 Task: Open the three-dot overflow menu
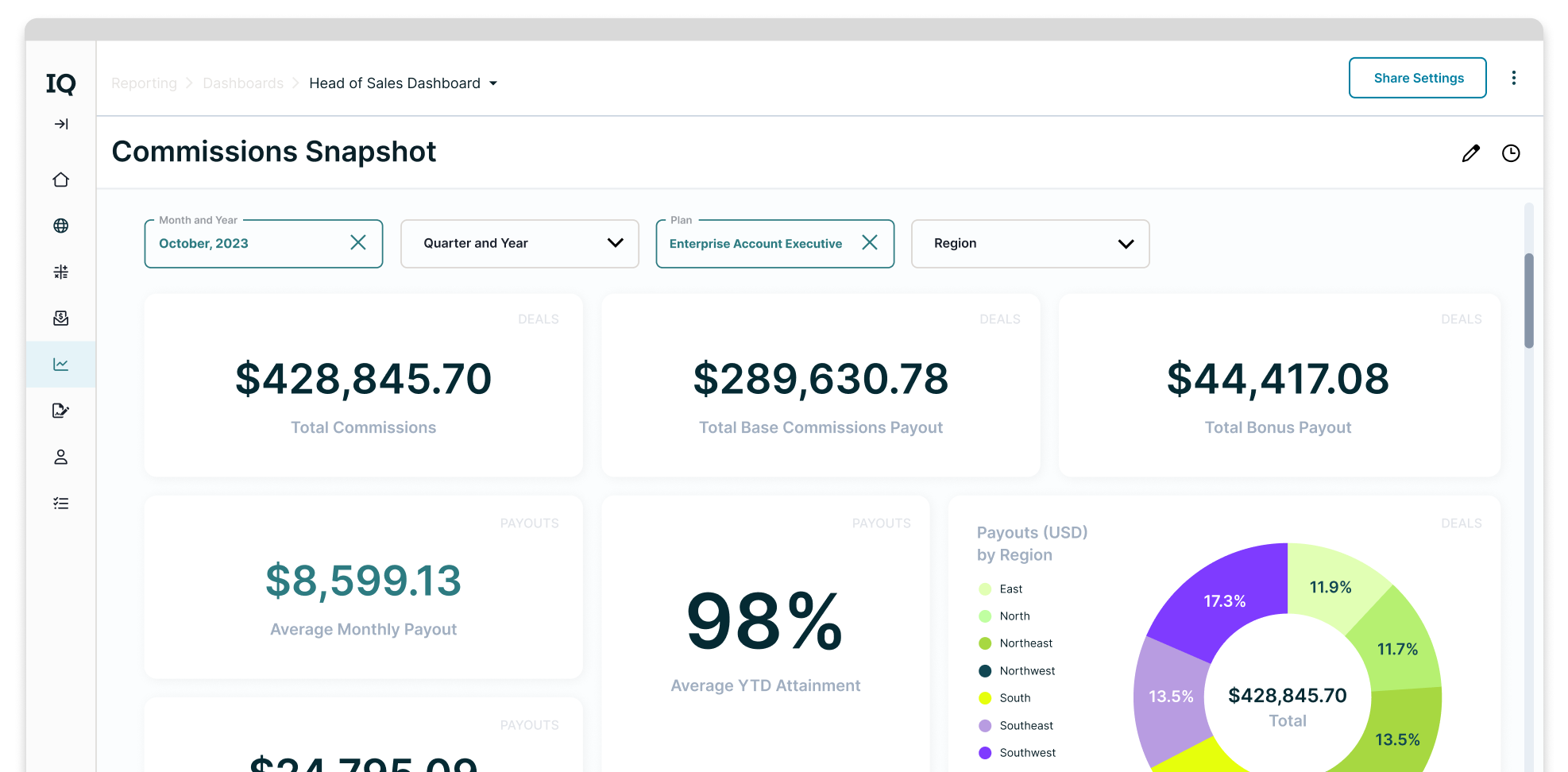point(1515,78)
